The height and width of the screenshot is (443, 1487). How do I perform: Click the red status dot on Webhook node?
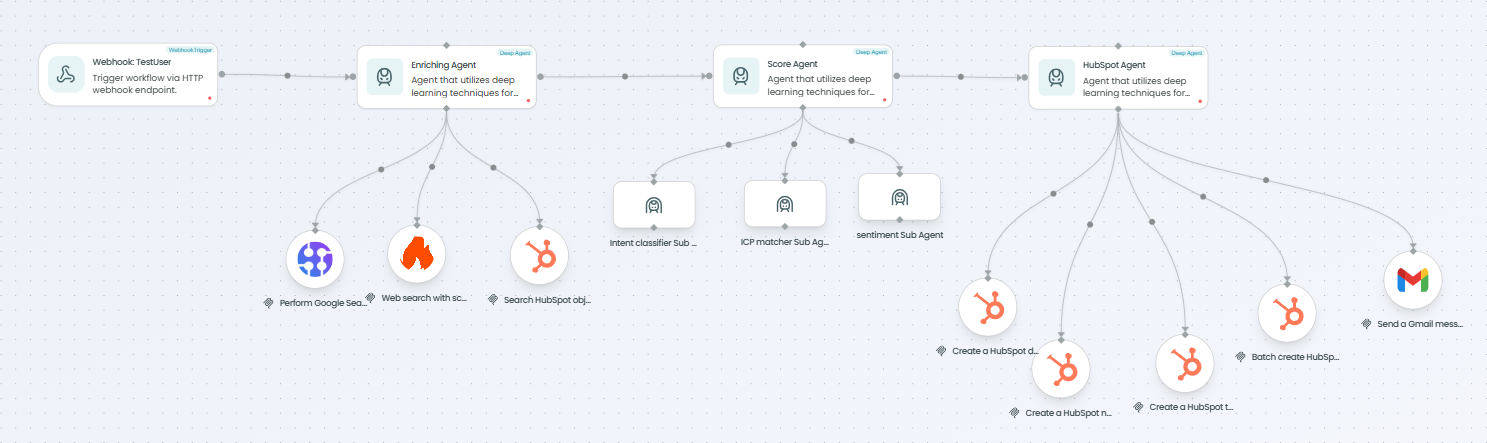tap(210, 98)
